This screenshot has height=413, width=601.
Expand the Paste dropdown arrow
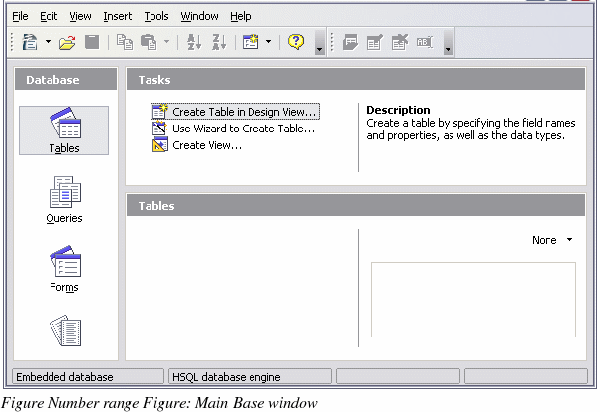[x=167, y=42]
